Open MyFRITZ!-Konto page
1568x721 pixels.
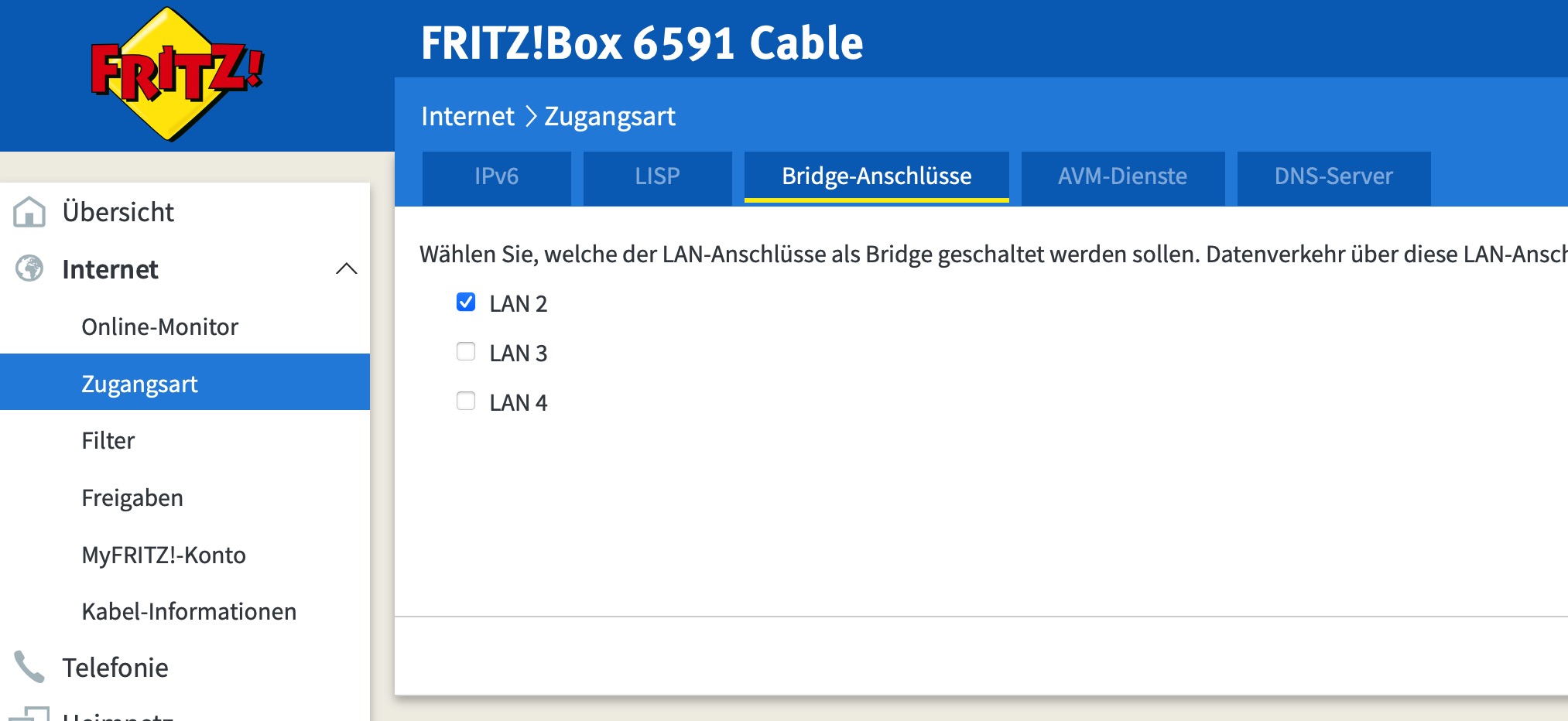pos(163,555)
